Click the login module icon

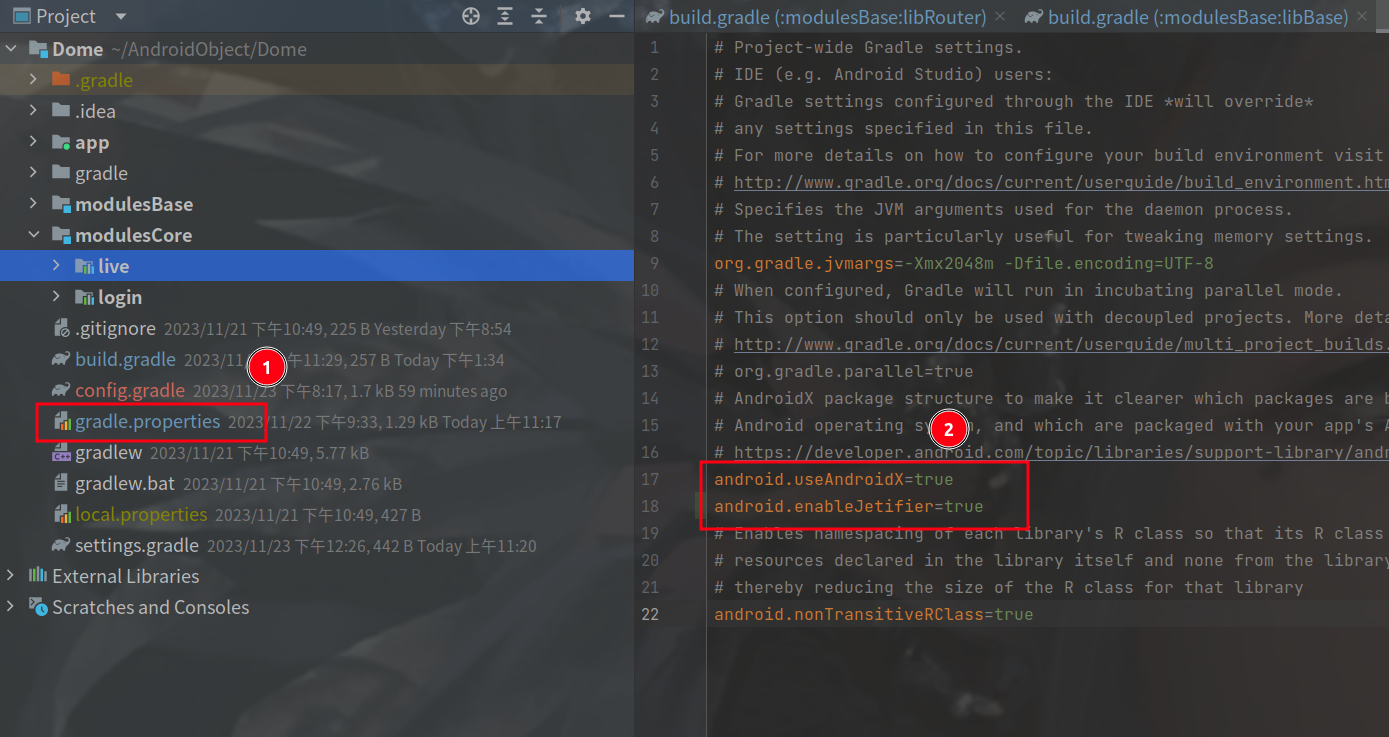pos(83,297)
